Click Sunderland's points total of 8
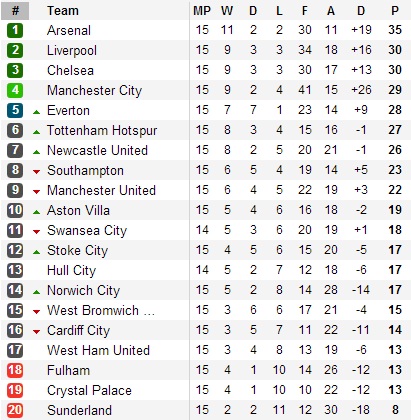 pyautogui.click(x=395, y=410)
